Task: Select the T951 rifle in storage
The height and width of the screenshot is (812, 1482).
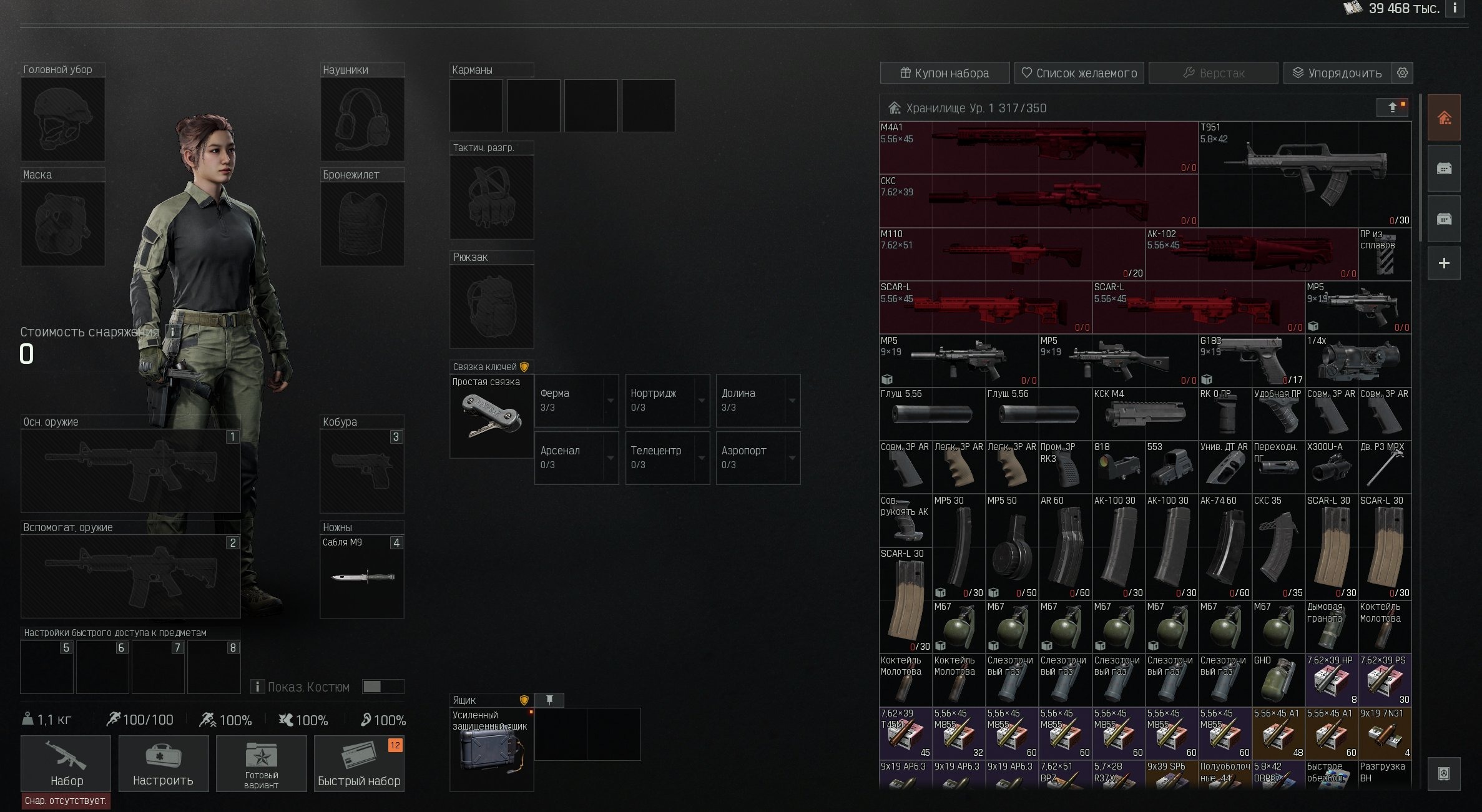Action: tap(1305, 174)
